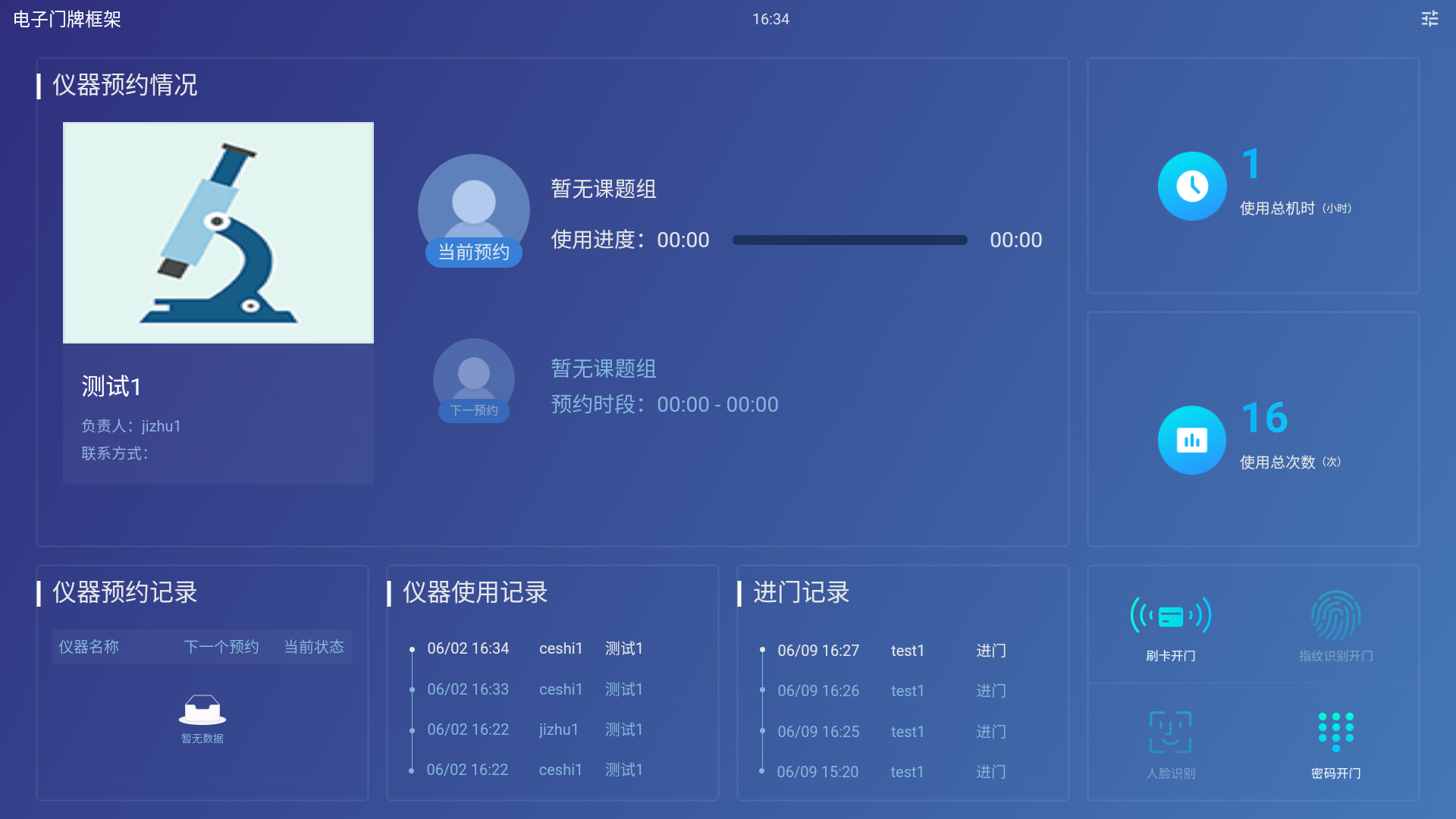Click the 使用进度 00:00 text
This screenshot has width=1456, height=819.
[630, 240]
